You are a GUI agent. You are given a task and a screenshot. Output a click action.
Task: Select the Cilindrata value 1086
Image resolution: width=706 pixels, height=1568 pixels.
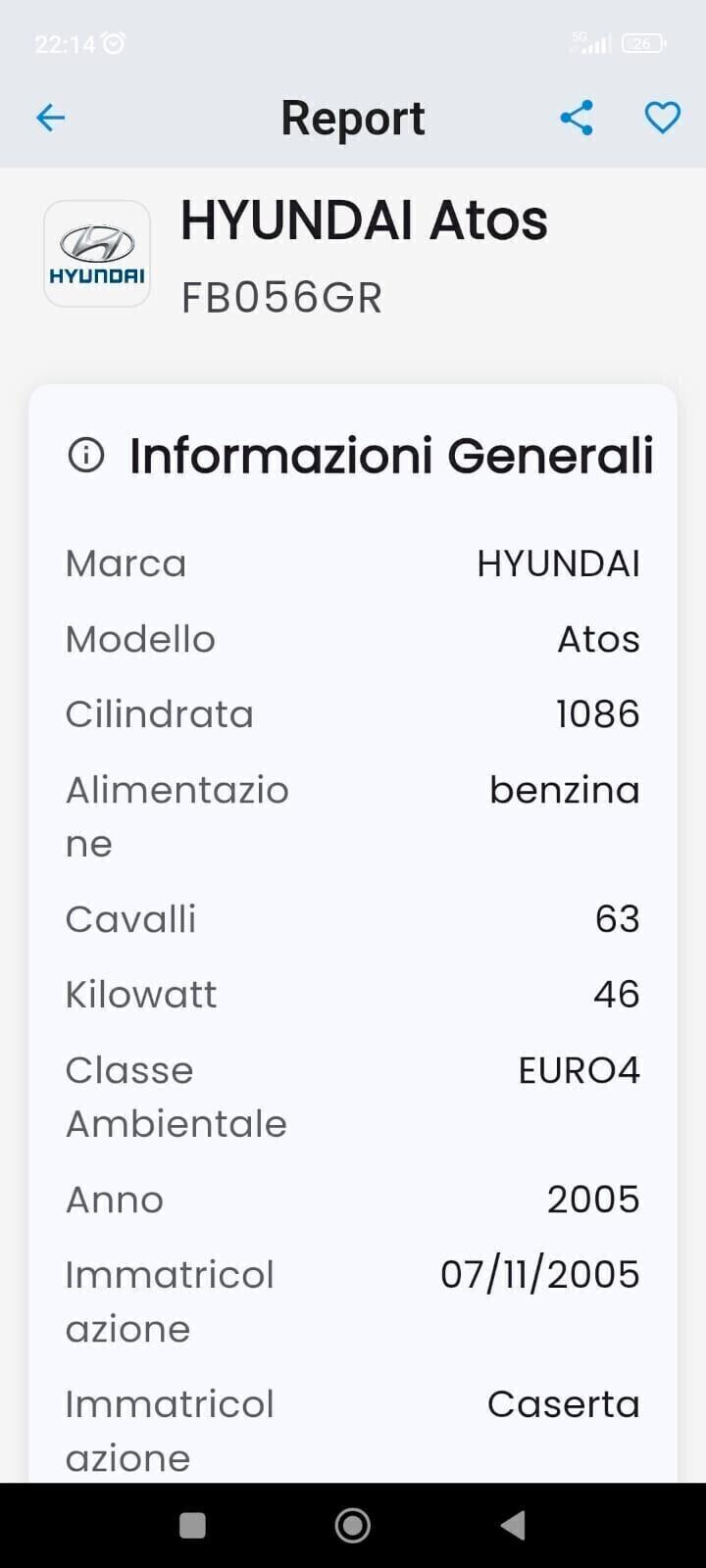597,714
